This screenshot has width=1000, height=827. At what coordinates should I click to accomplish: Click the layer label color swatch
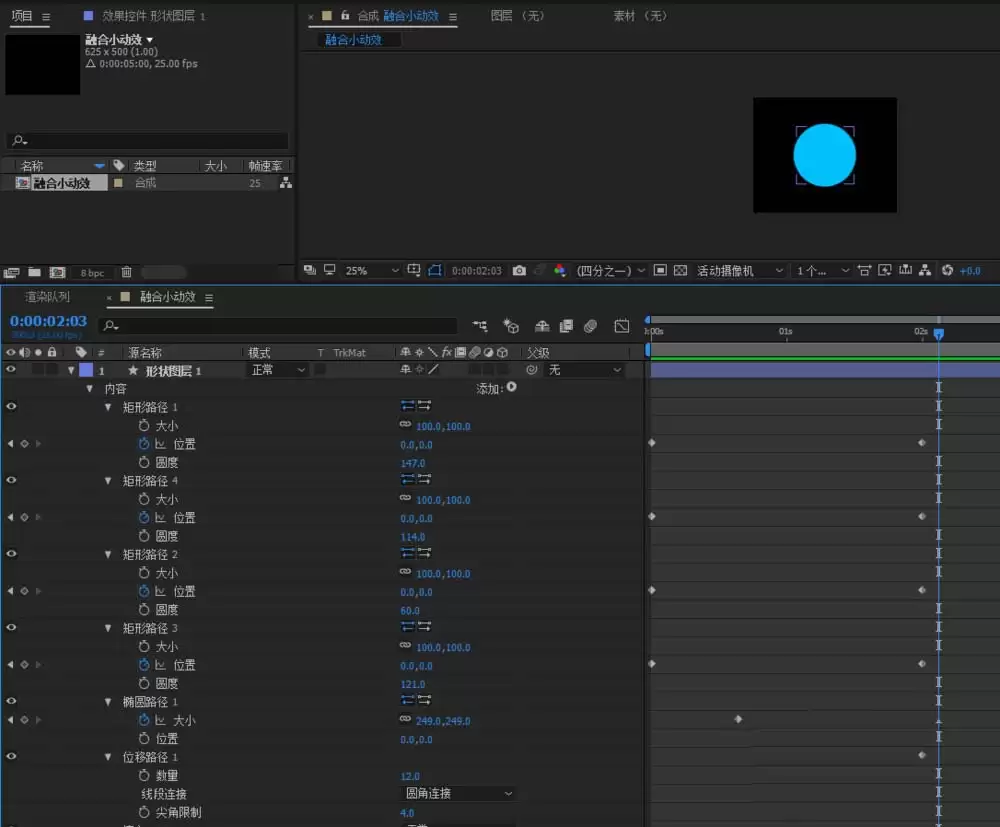pyautogui.click(x=85, y=370)
